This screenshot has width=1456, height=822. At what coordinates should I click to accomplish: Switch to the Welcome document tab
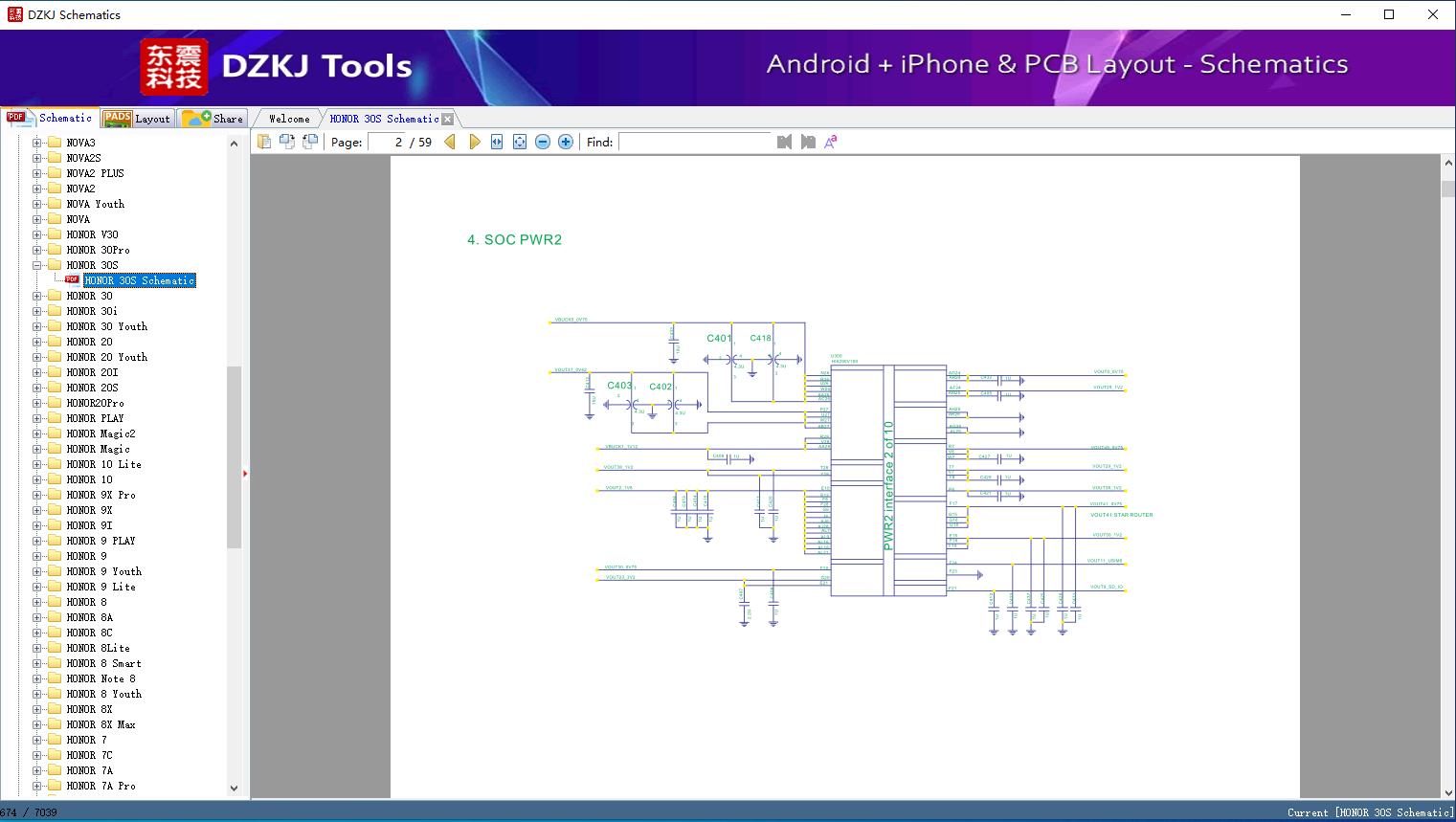pos(288,119)
